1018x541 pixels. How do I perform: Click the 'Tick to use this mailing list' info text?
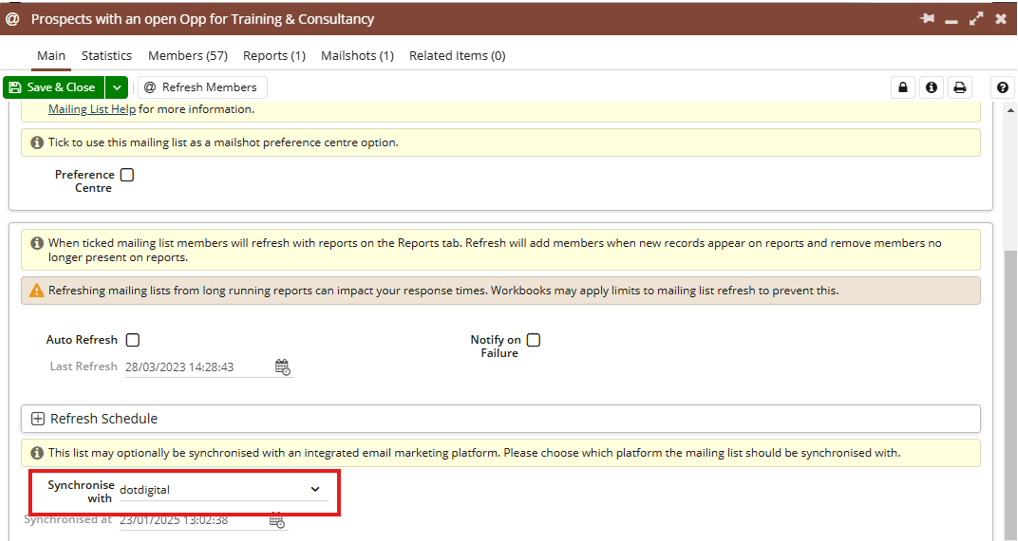point(501,142)
